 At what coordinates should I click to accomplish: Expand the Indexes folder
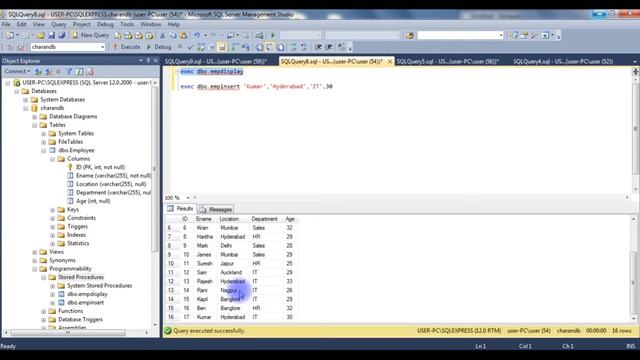(x=53, y=235)
